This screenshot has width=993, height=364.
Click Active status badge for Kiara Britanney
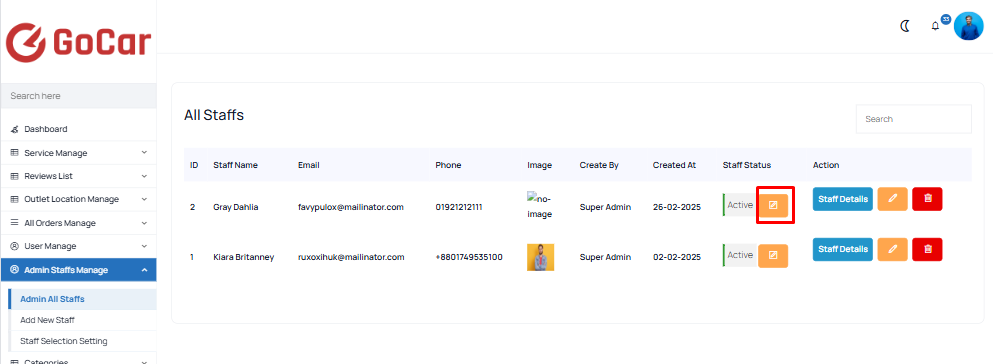click(x=740, y=255)
